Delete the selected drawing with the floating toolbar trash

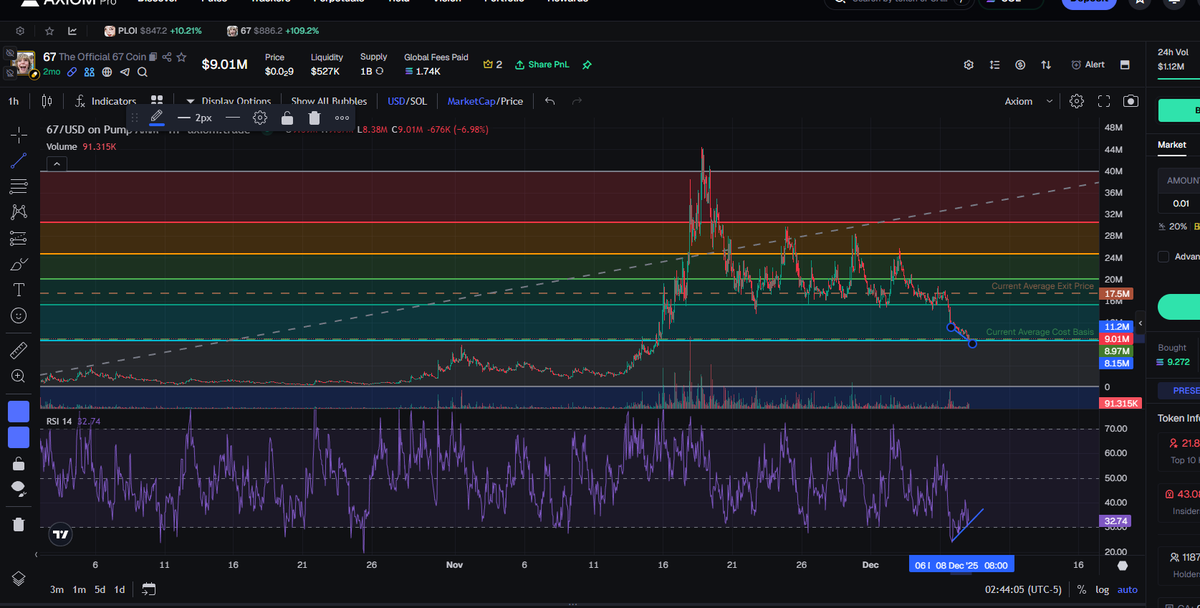tap(314, 118)
